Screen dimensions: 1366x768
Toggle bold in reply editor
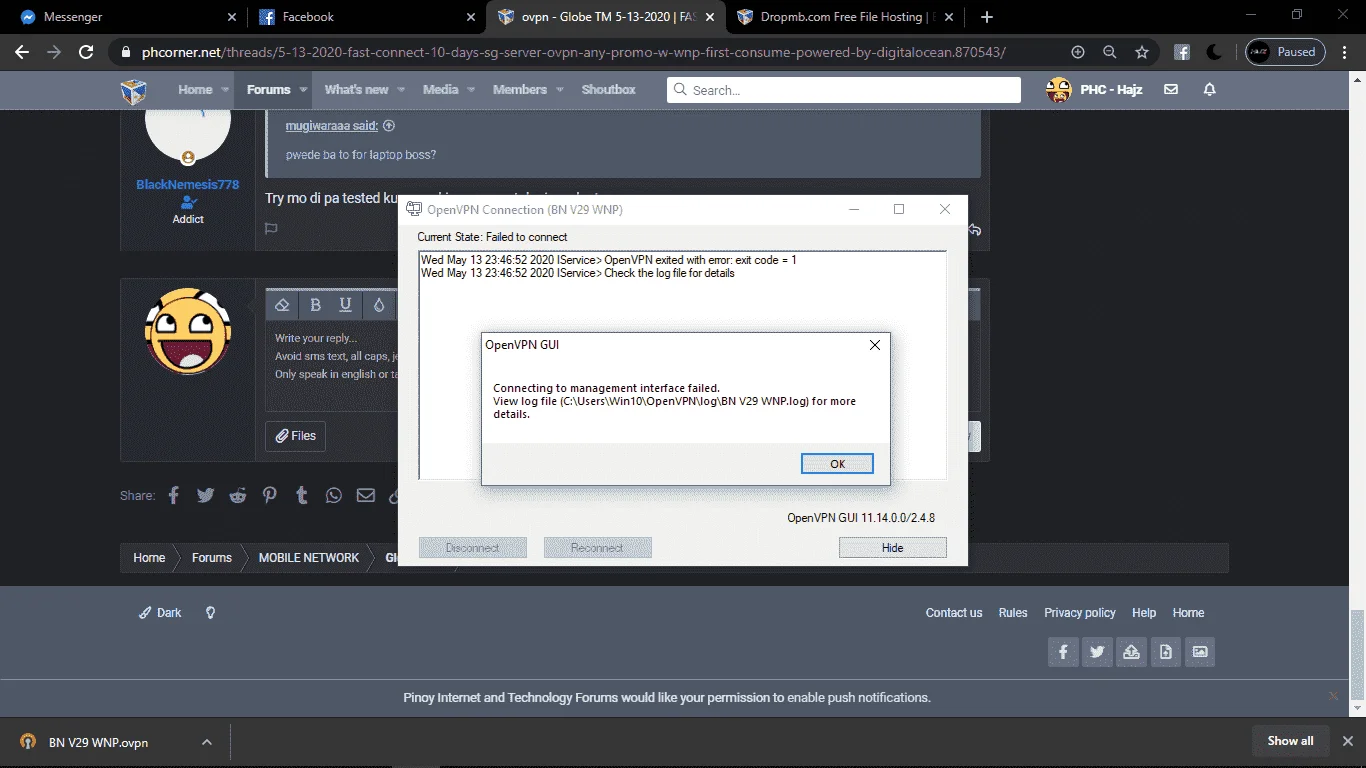pyautogui.click(x=315, y=305)
